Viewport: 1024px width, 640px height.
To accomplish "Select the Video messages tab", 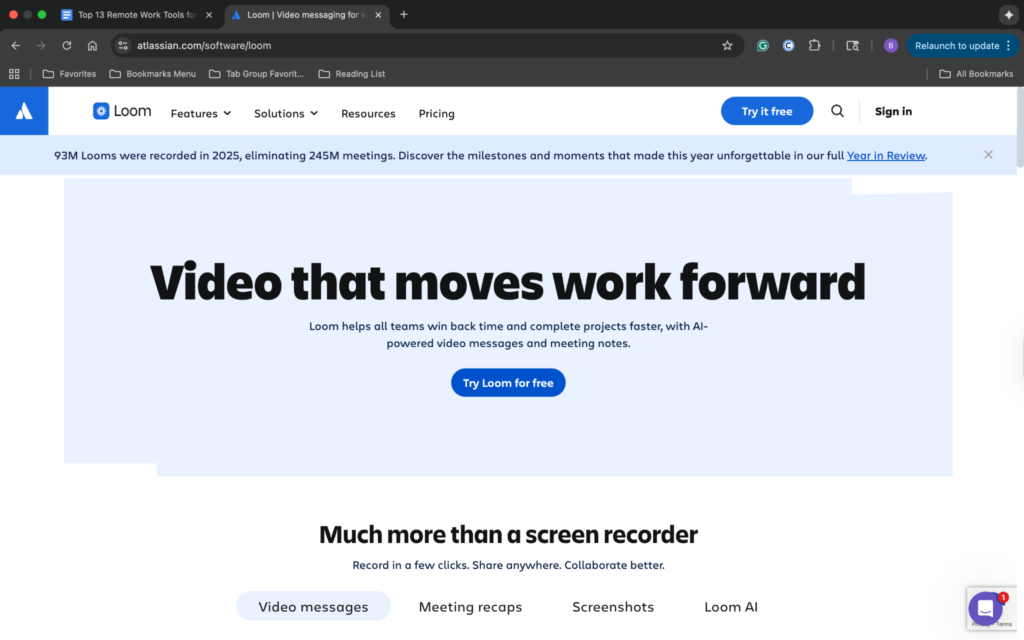I will pos(313,607).
